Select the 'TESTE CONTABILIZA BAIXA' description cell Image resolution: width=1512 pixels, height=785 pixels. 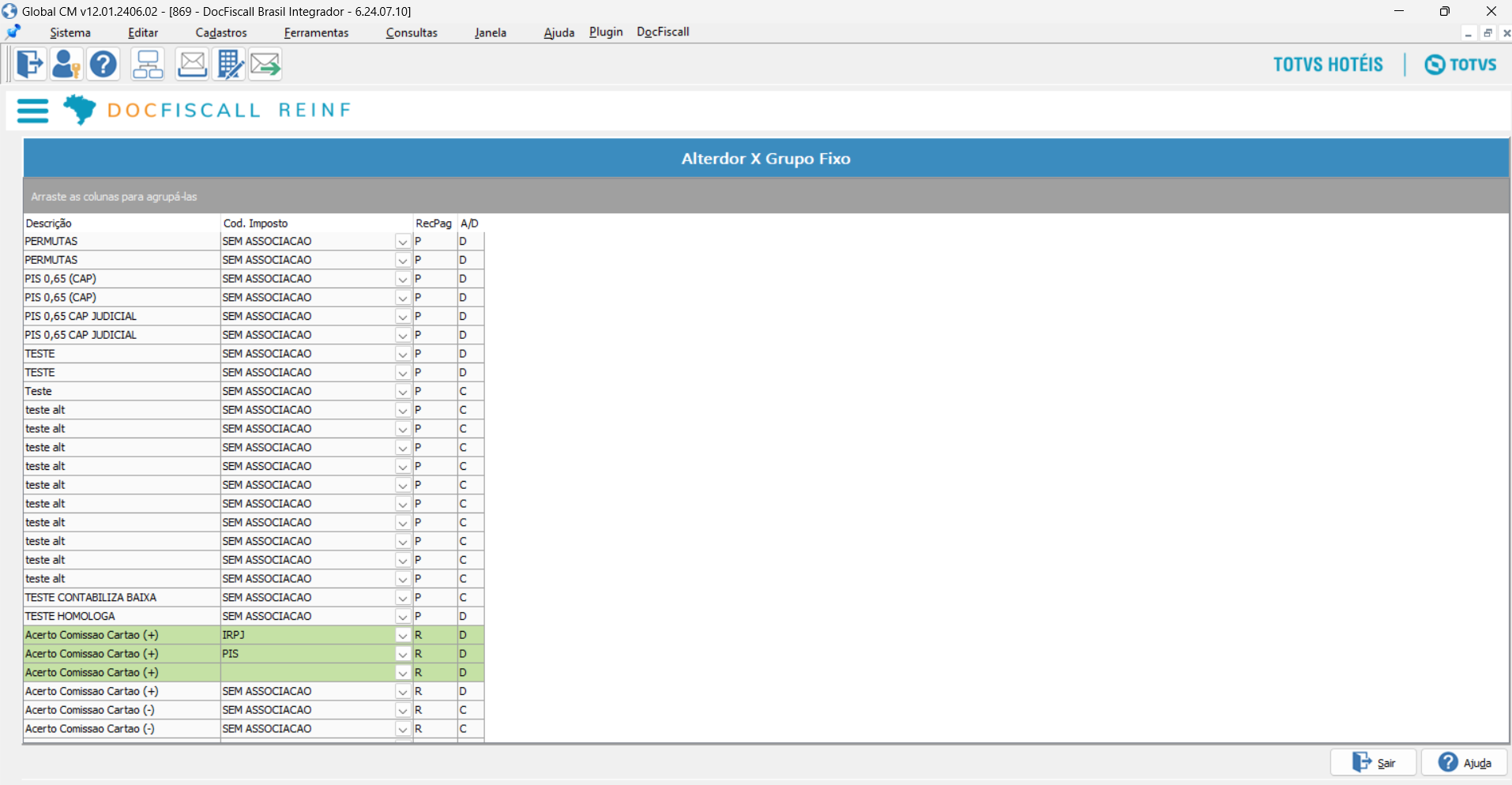point(122,598)
